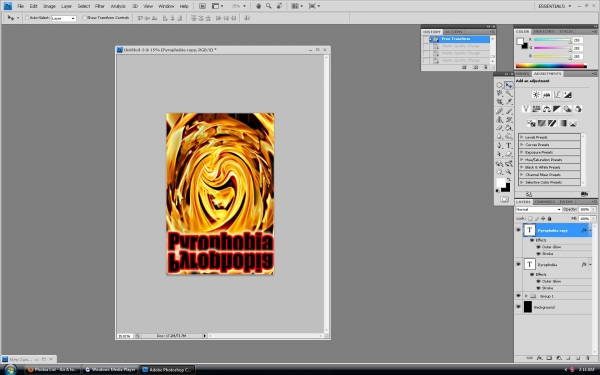The width and height of the screenshot is (600, 375).
Task: Add a Hue/Saturation adjustment layer
Action: [536, 109]
